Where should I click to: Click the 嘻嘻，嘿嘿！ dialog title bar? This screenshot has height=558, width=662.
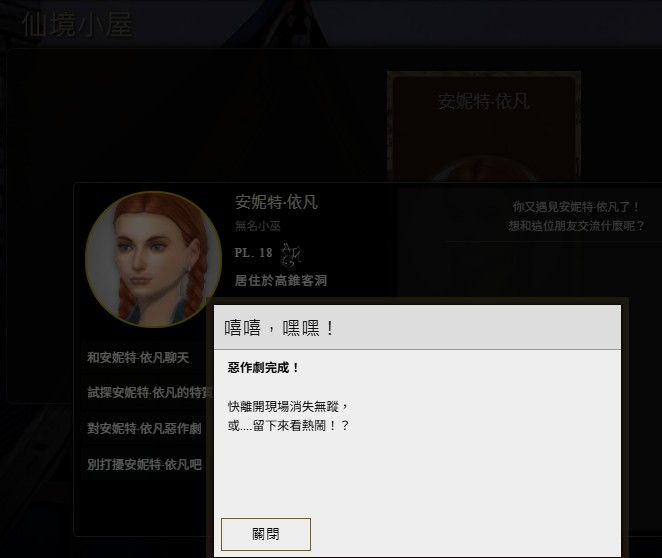click(418, 328)
